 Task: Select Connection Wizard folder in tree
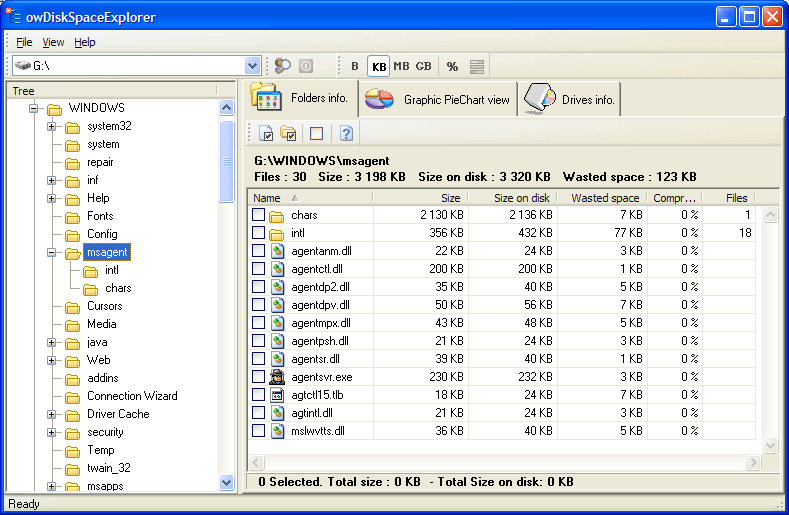pyautogui.click(x=132, y=396)
